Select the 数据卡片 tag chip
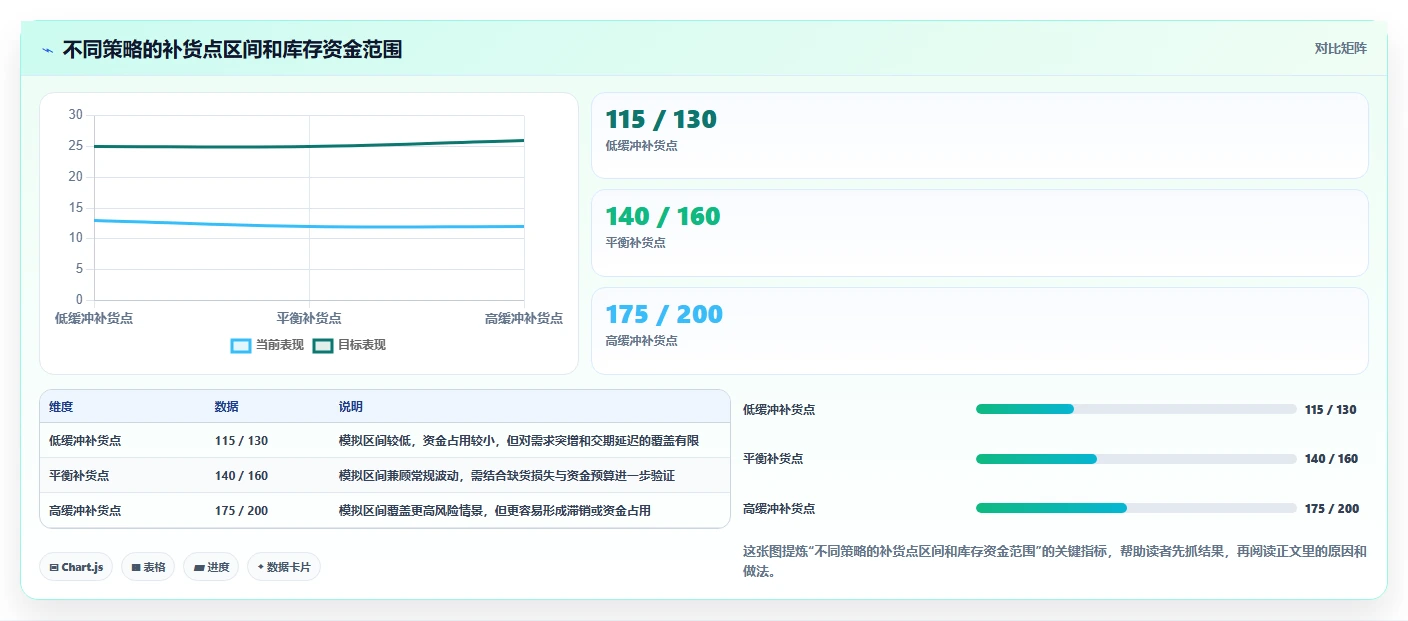Screen dimensions: 1408x621 pyautogui.click(x=284, y=567)
